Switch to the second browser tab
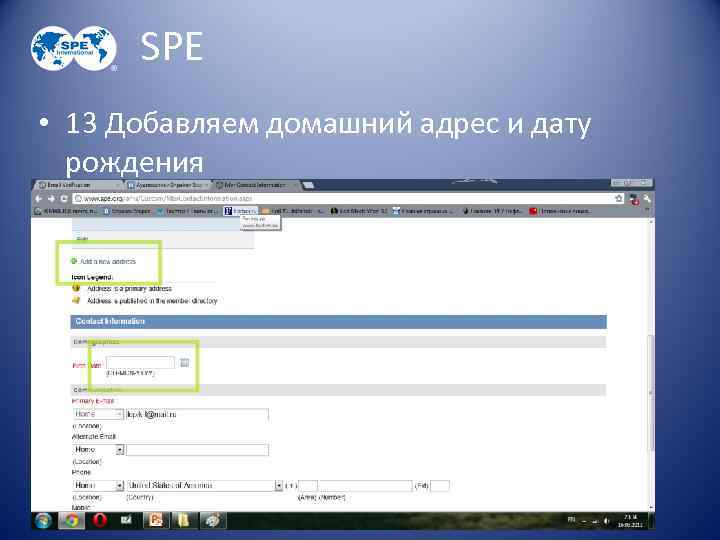This screenshot has width=720, height=540. point(168,185)
